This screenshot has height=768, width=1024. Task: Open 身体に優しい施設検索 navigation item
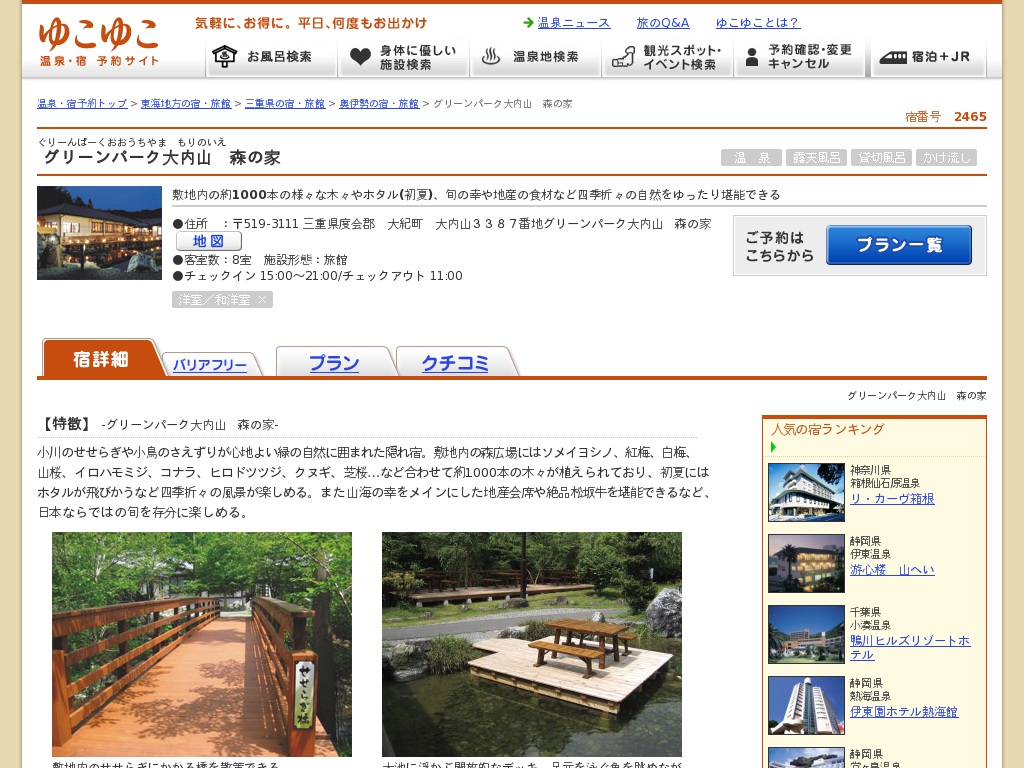click(x=404, y=57)
